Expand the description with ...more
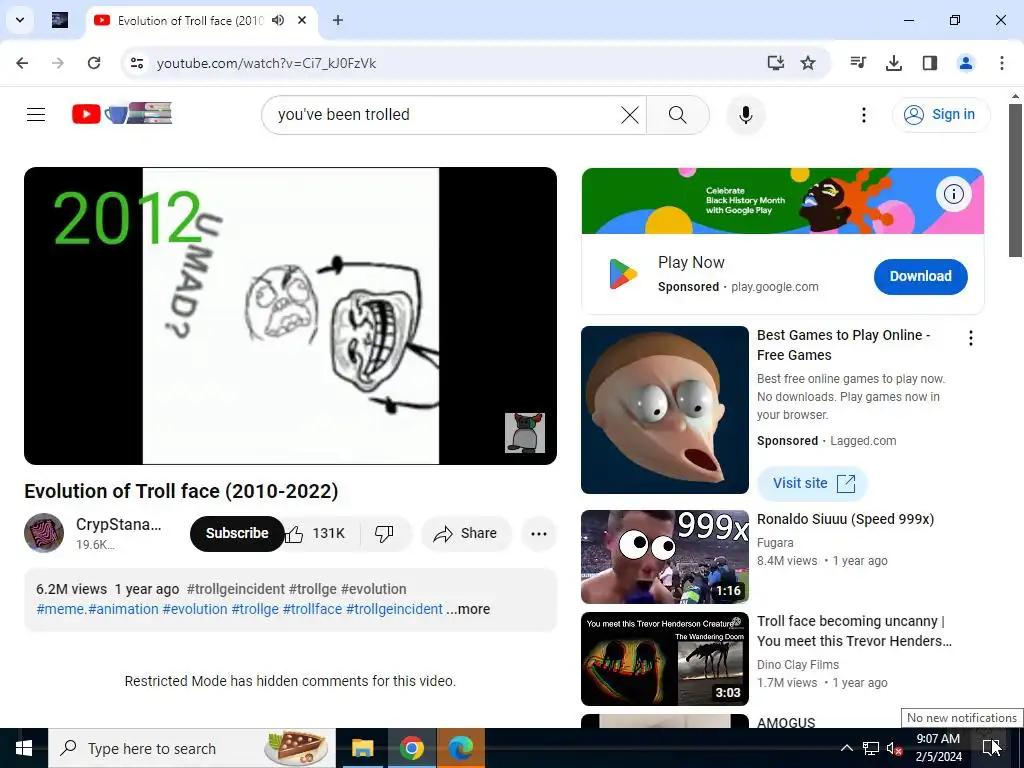1024x768 pixels. pyautogui.click(x=468, y=609)
